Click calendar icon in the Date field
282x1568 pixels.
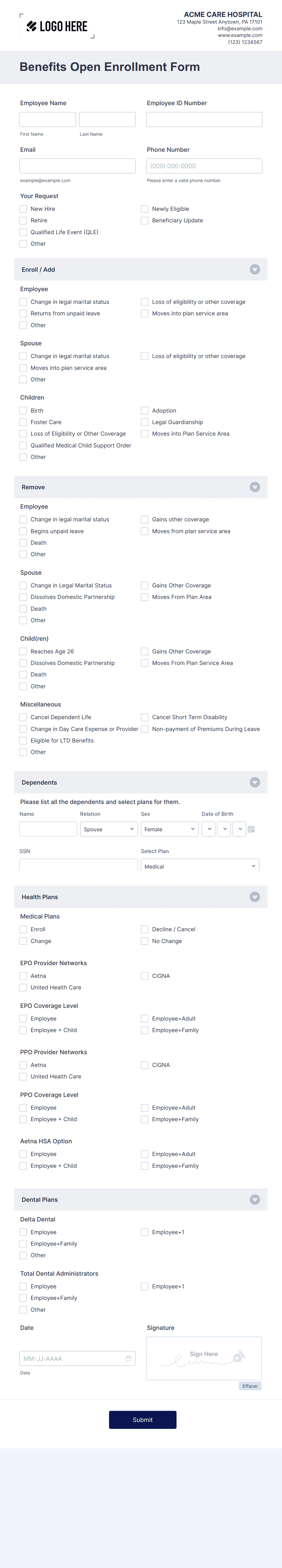[x=129, y=1358]
